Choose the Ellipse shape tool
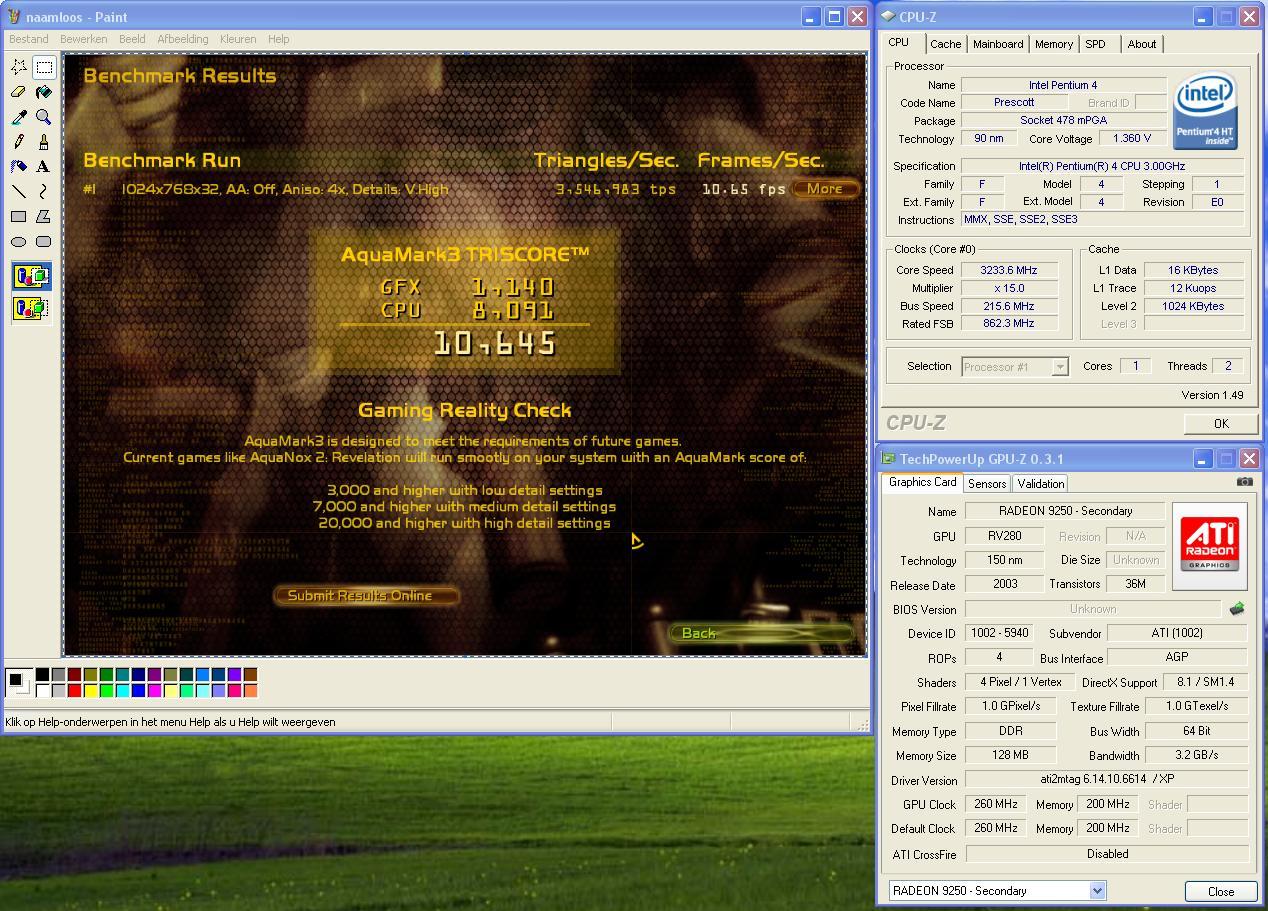The height and width of the screenshot is (911, 1268). click(x=18, y=241)
